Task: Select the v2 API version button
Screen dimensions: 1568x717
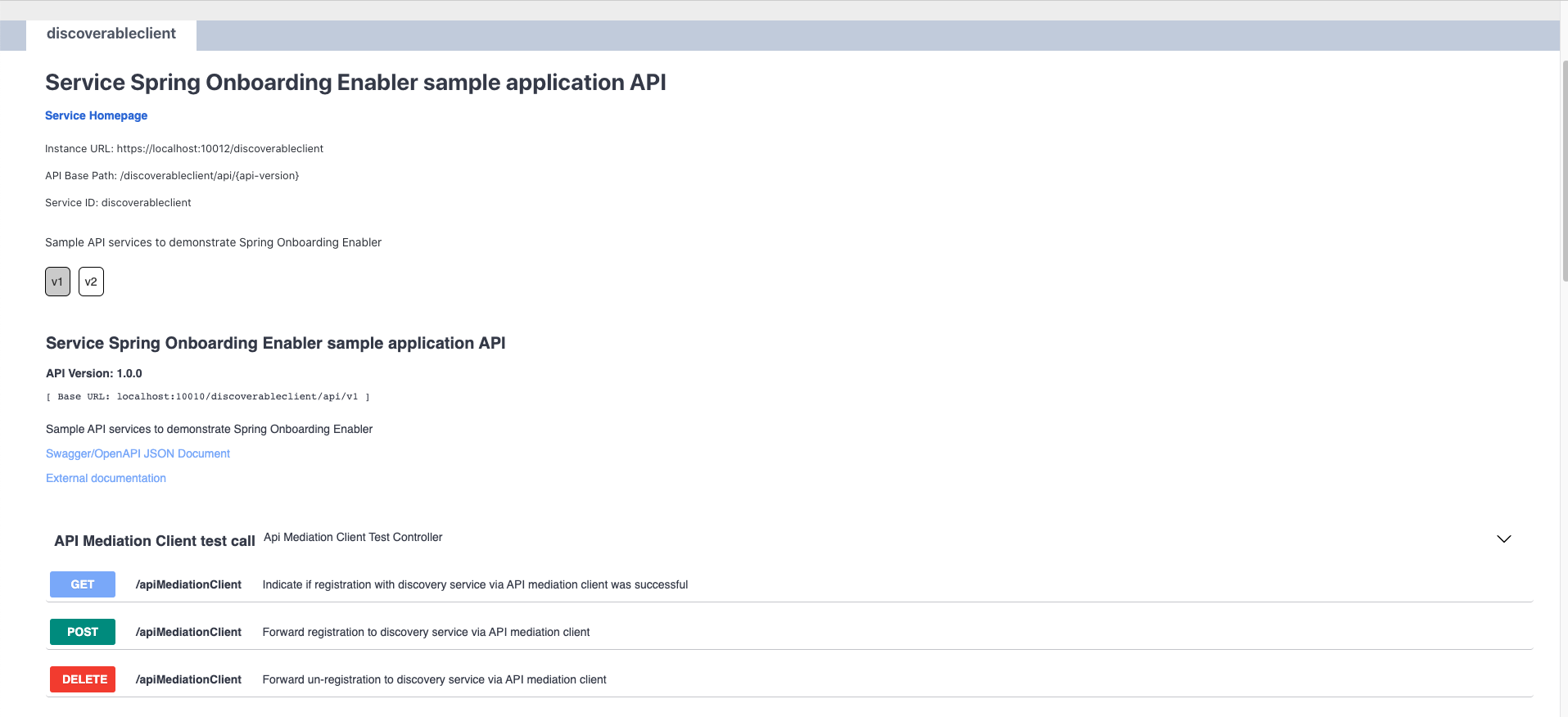Action: point(91,282)
